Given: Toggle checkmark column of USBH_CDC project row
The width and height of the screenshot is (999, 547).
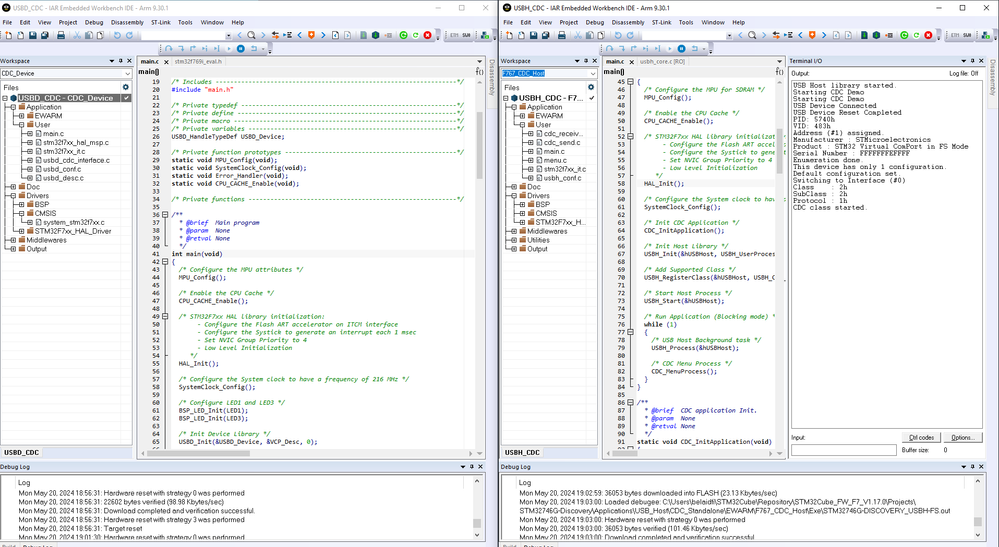Looking at the screenshot, I should pos(592,98).
